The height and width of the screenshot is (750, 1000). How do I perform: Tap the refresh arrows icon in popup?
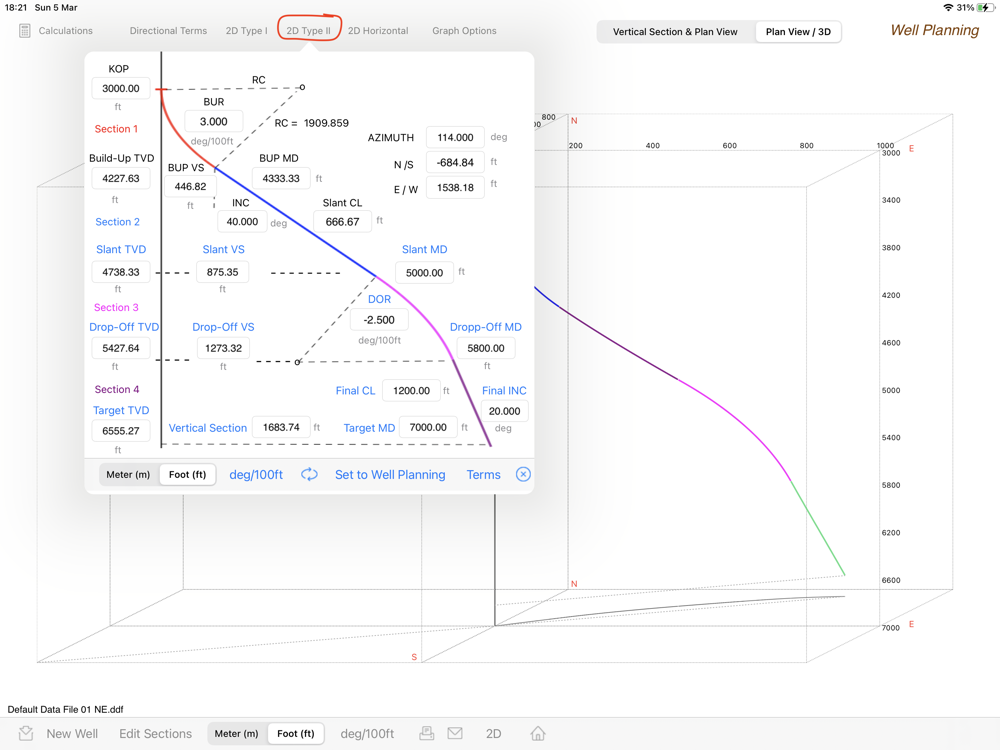point(309,474)
